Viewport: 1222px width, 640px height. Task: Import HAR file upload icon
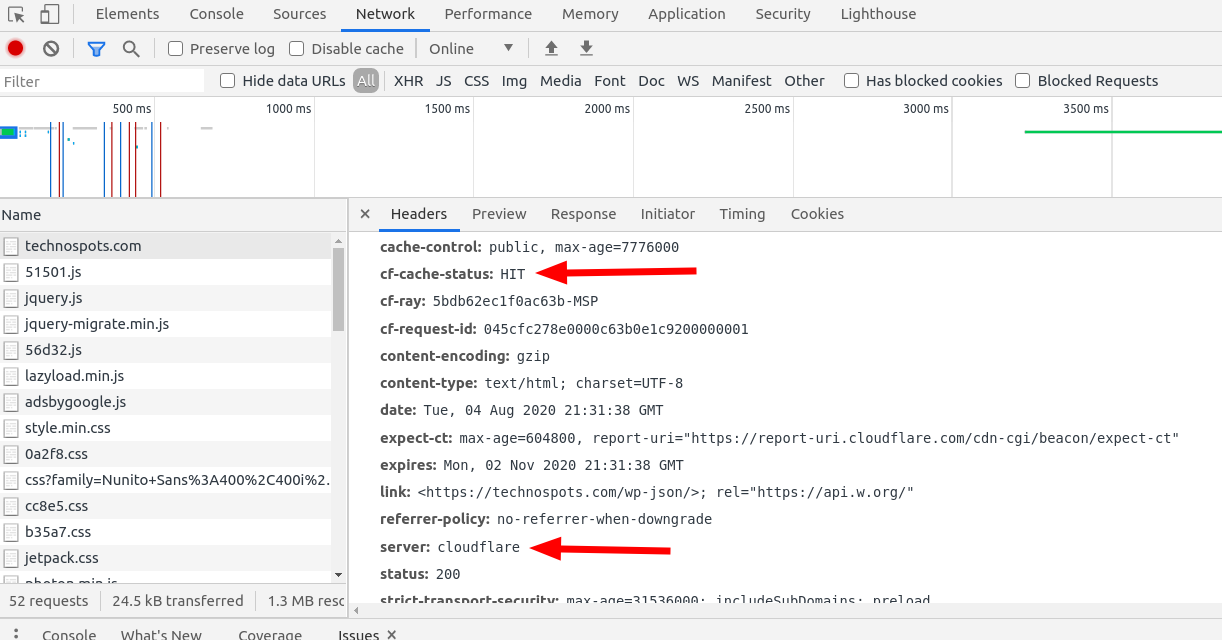[551, 48]
